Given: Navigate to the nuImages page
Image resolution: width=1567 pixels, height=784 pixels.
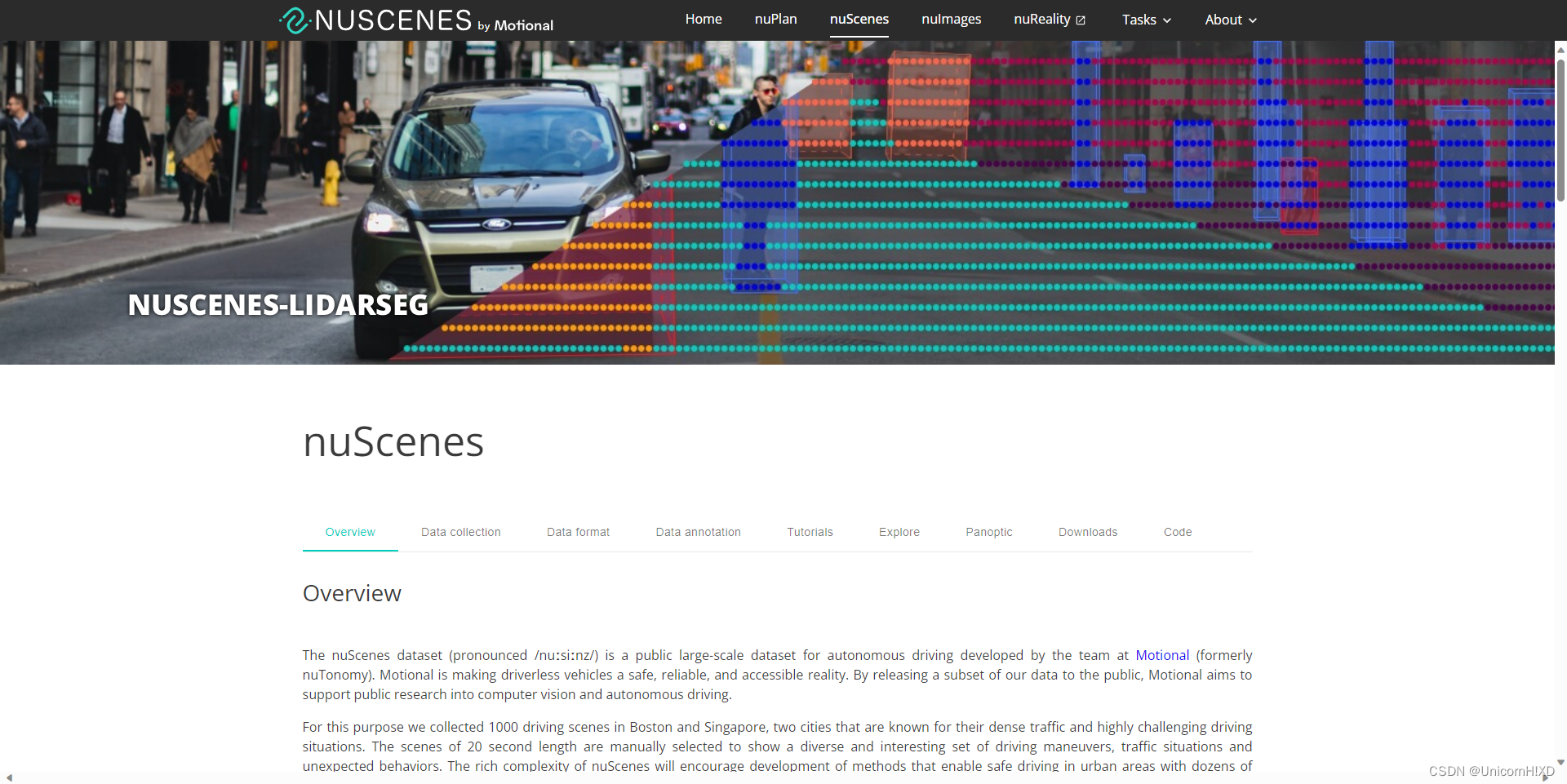Looking at the screenshot, I should (x=951, y=19).
